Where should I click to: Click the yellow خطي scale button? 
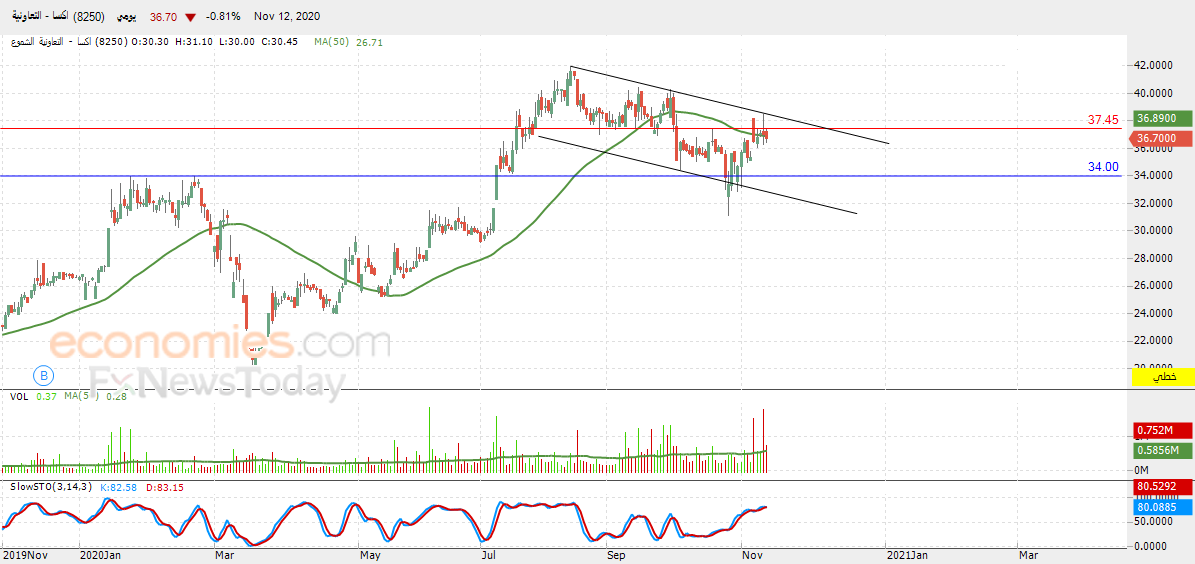1164,376
